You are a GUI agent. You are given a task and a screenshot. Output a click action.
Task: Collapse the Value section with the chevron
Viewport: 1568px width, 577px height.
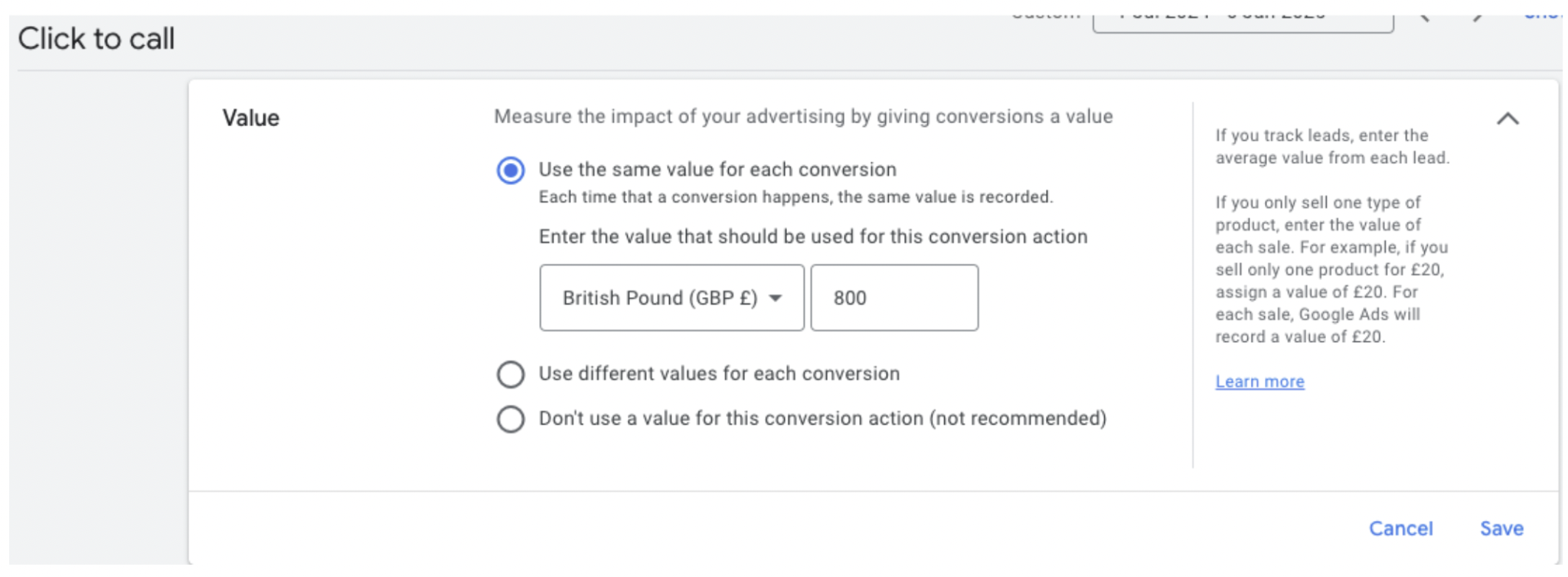(1508, 119)
